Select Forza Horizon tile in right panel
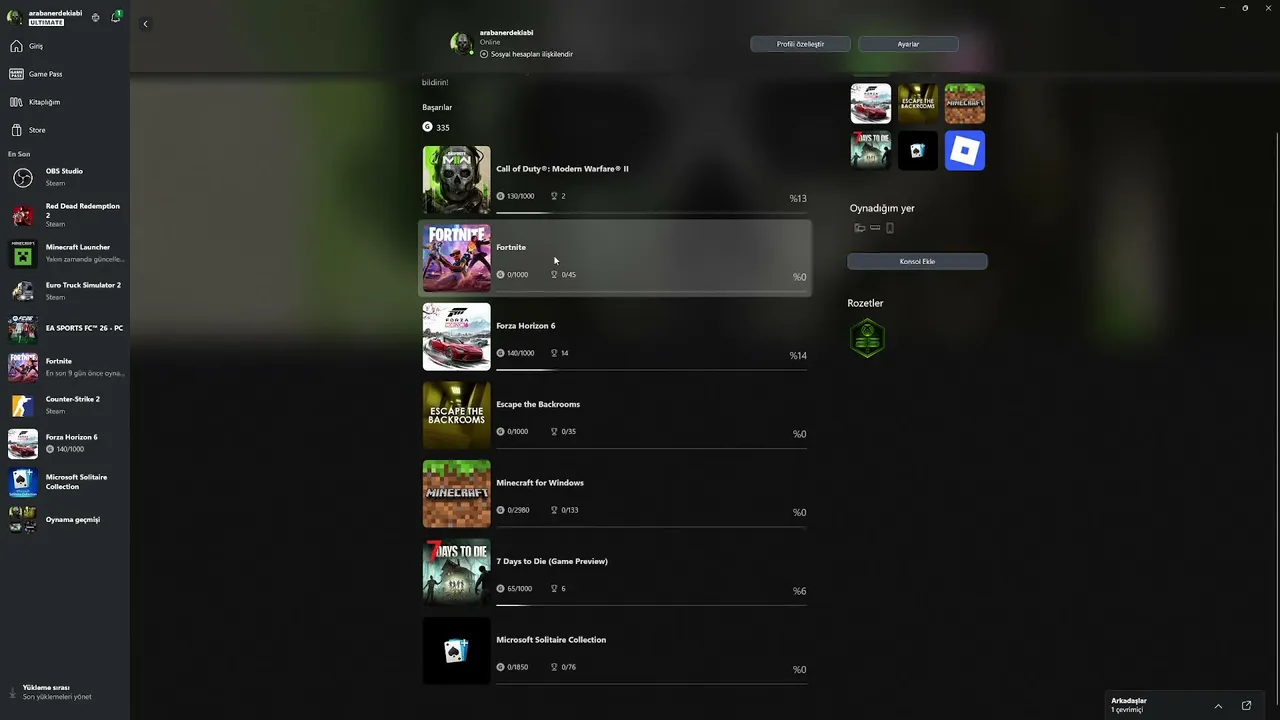 (871, 103)
